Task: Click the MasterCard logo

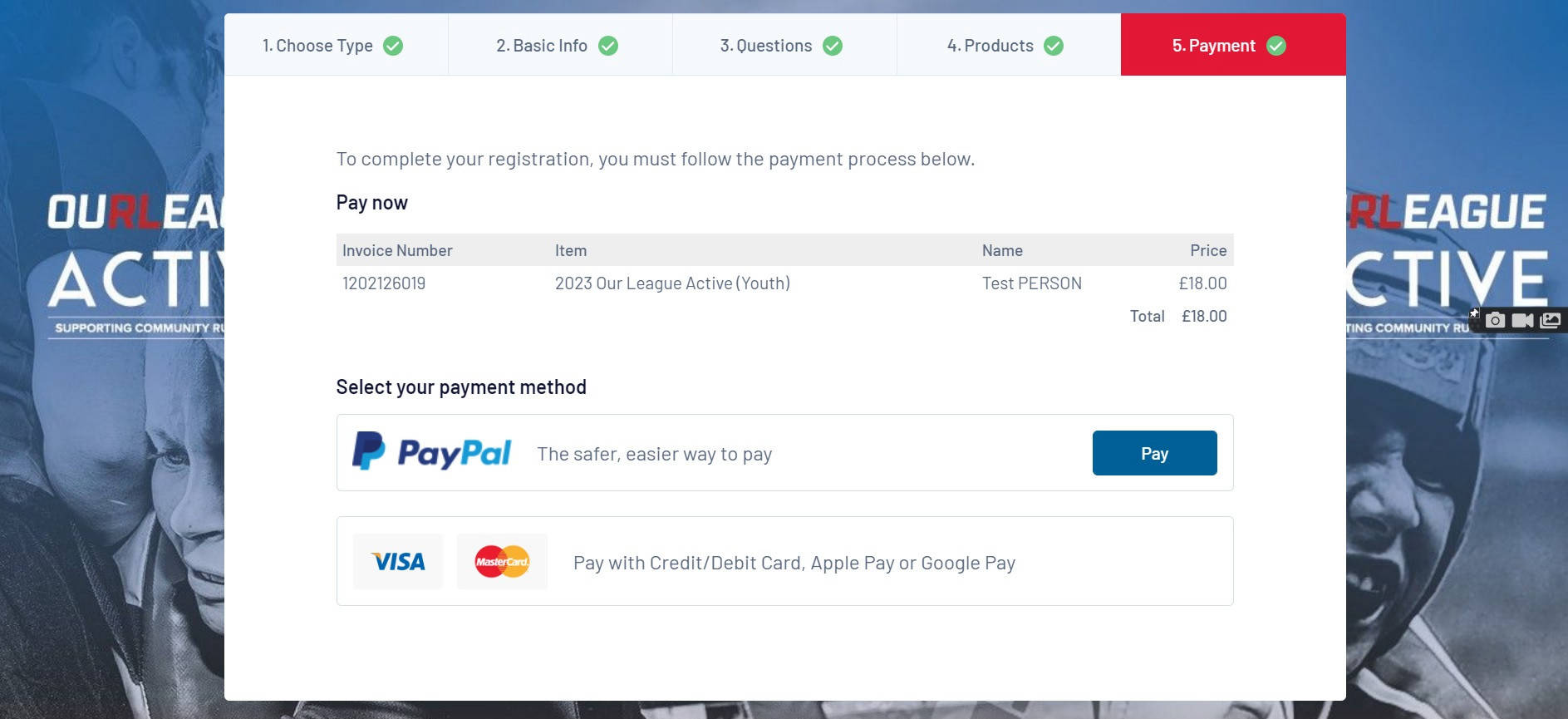Action: 502,562
